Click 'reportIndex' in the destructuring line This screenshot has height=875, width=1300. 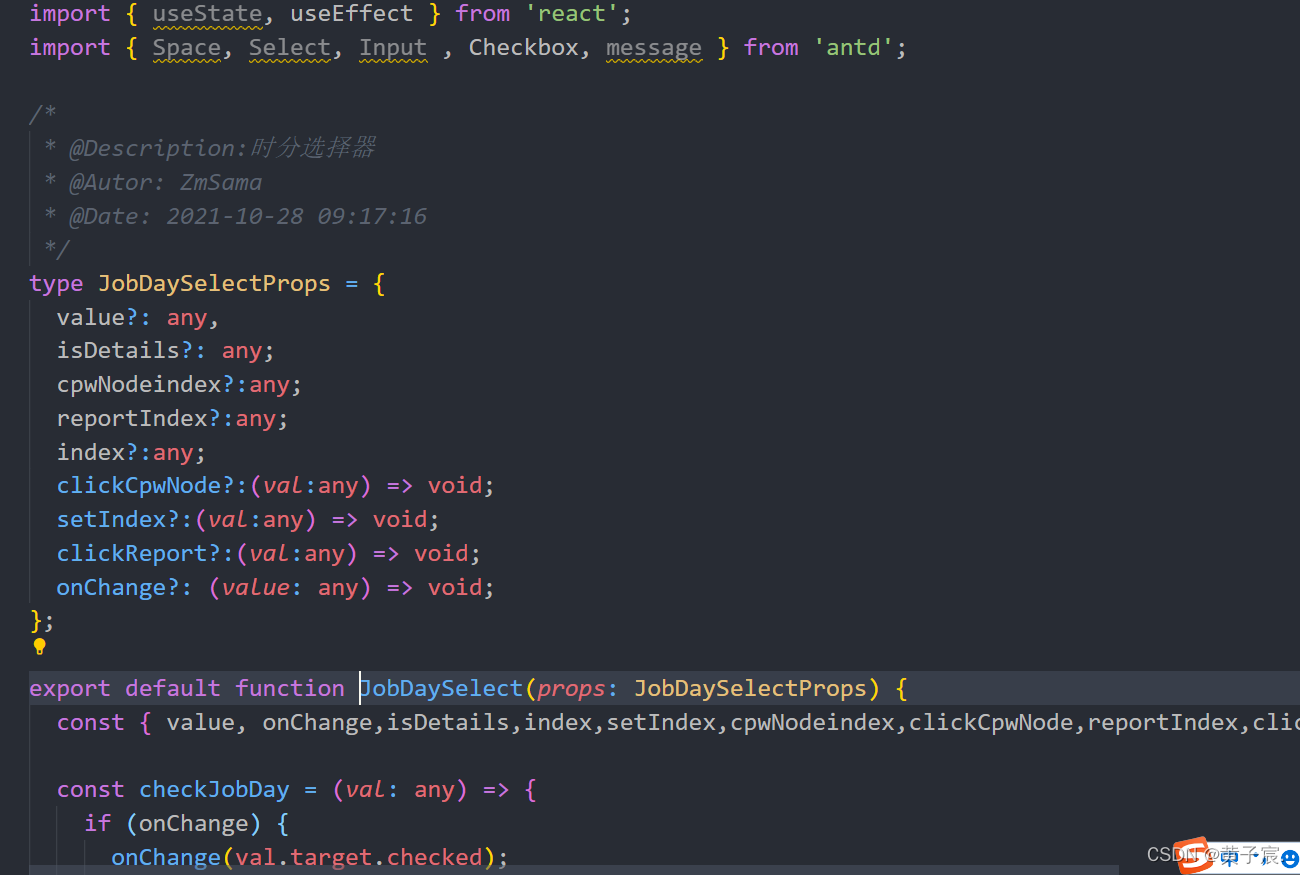click(x=1162, y=723)
